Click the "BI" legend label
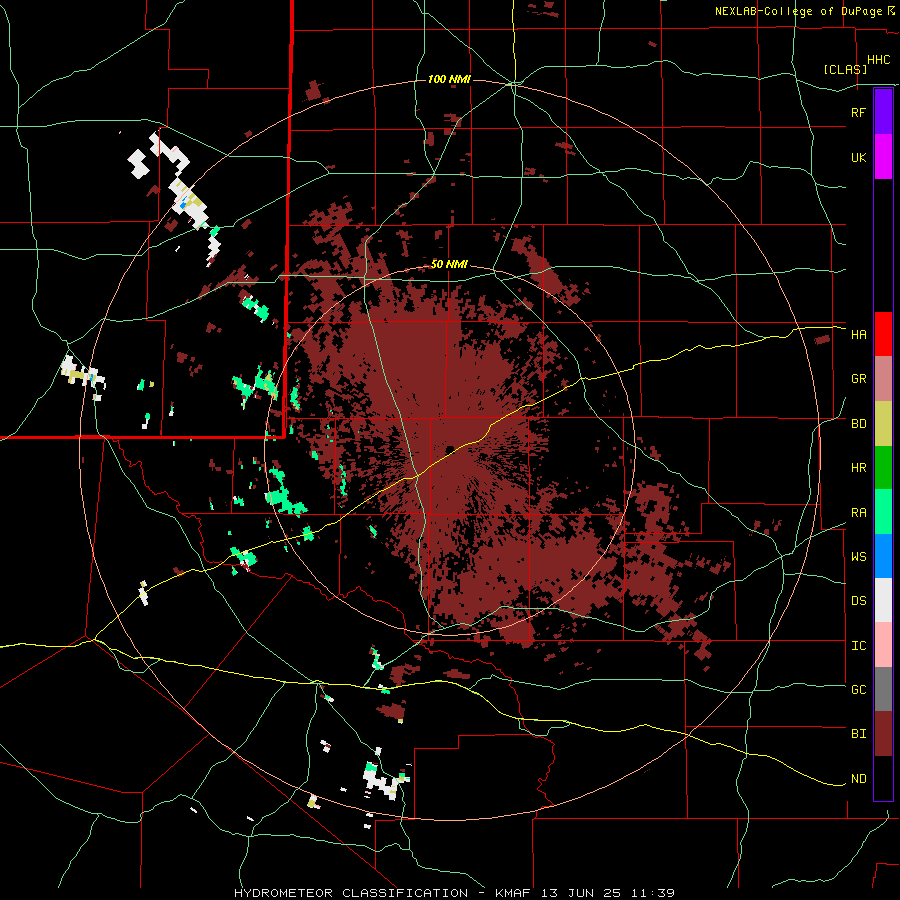 pos(858,734)
